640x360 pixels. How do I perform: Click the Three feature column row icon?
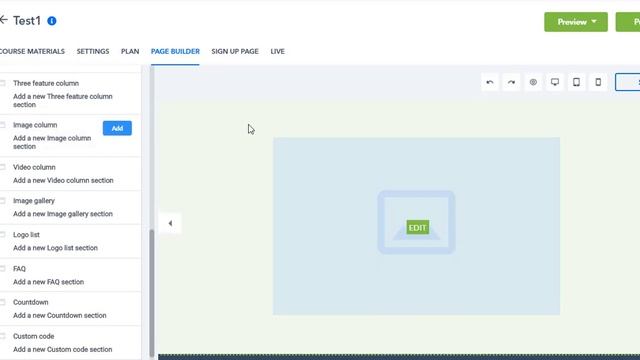coord(2,83)
